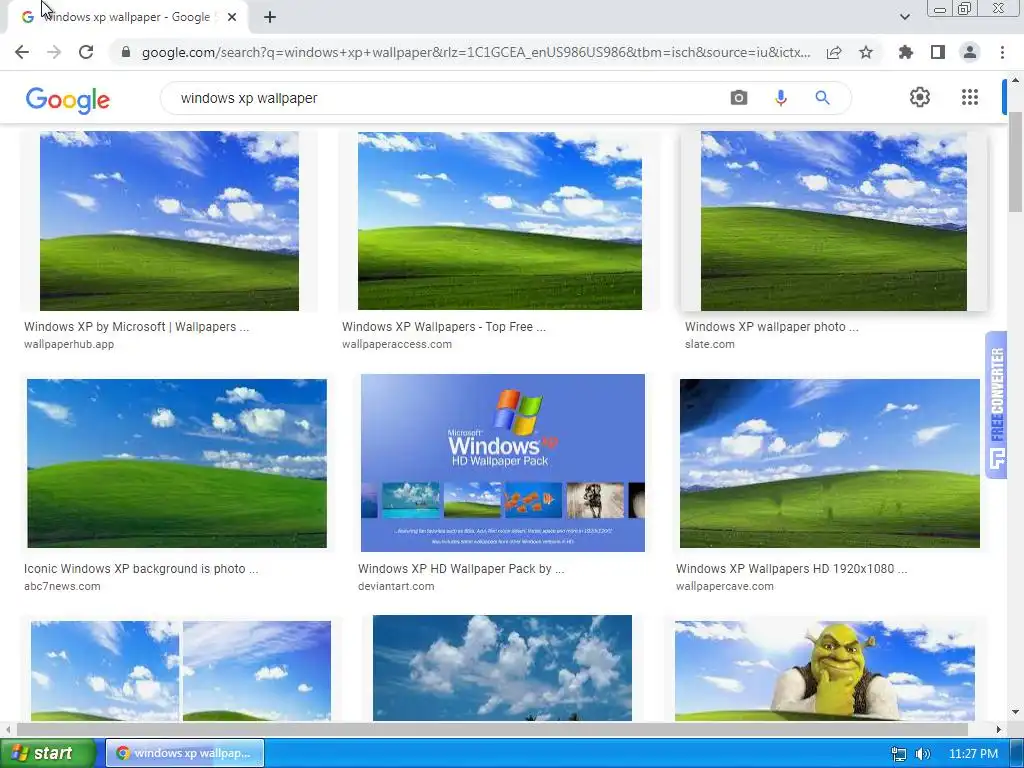Click the 11:27 PM taskbar clock
This screenshot has height=768, width=1024.
point(973,754)
